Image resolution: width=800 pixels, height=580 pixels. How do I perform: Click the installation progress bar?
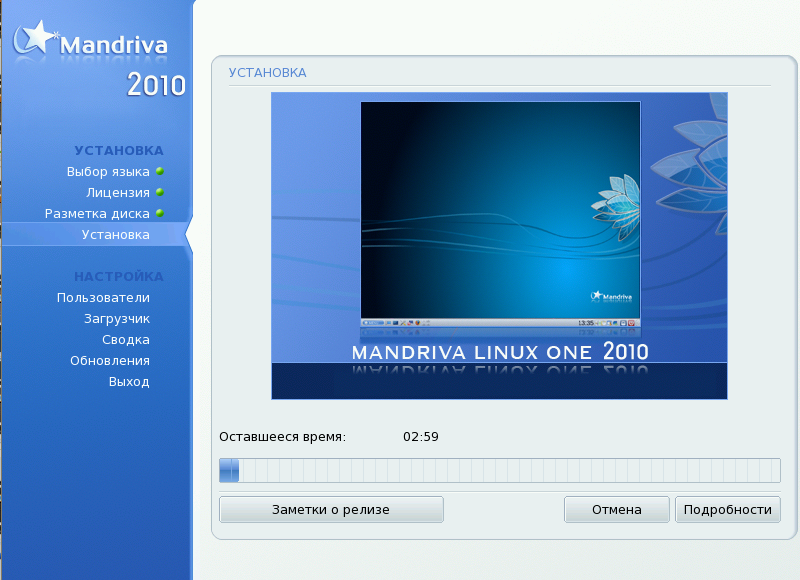click(x=500, y=470)
